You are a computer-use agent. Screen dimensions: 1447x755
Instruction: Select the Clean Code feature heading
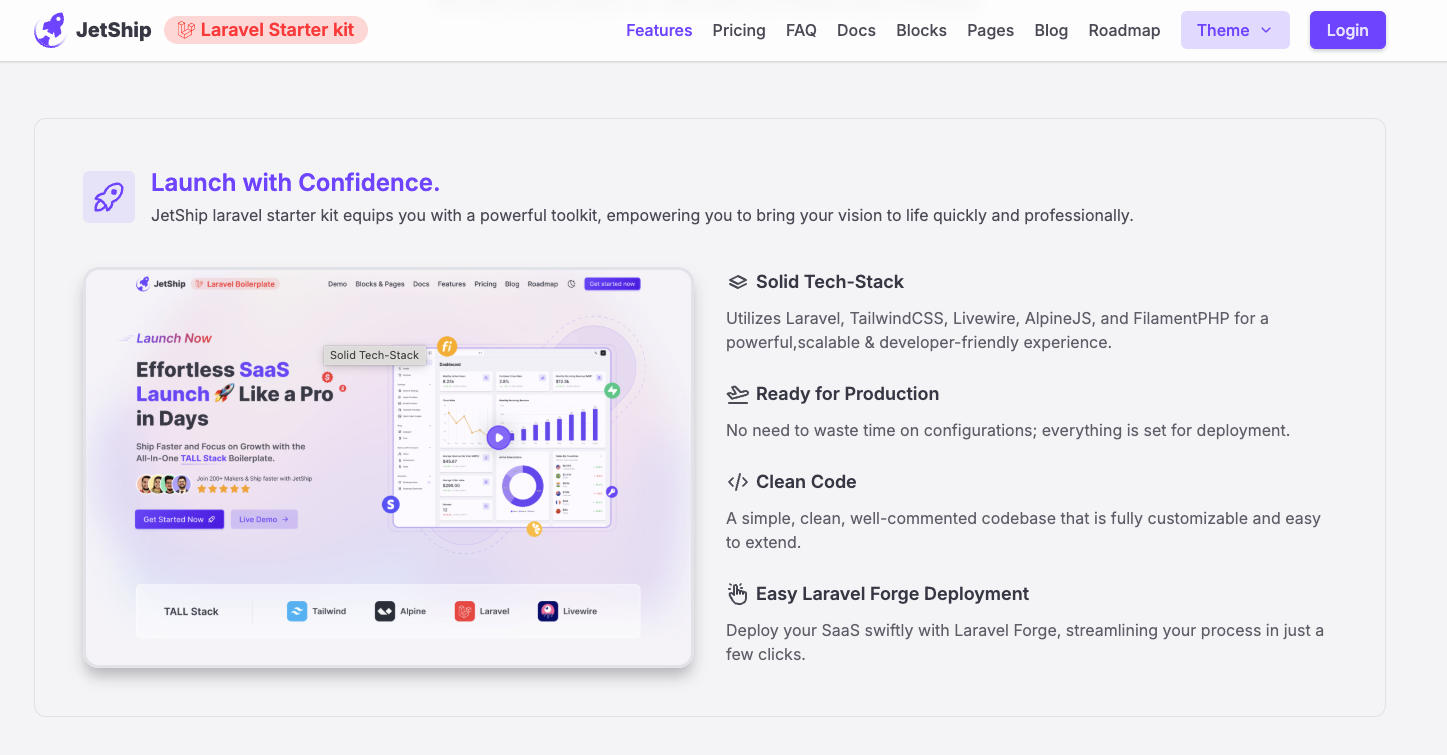806,482
